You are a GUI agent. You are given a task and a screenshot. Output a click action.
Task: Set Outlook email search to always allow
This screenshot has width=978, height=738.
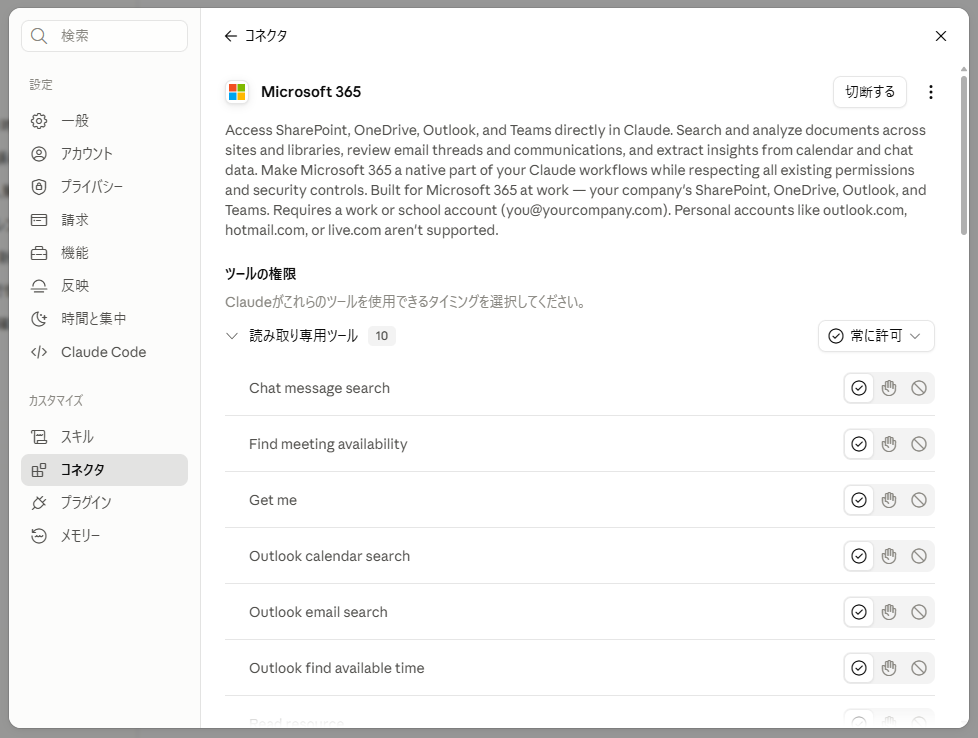click(x=859, y=612)
